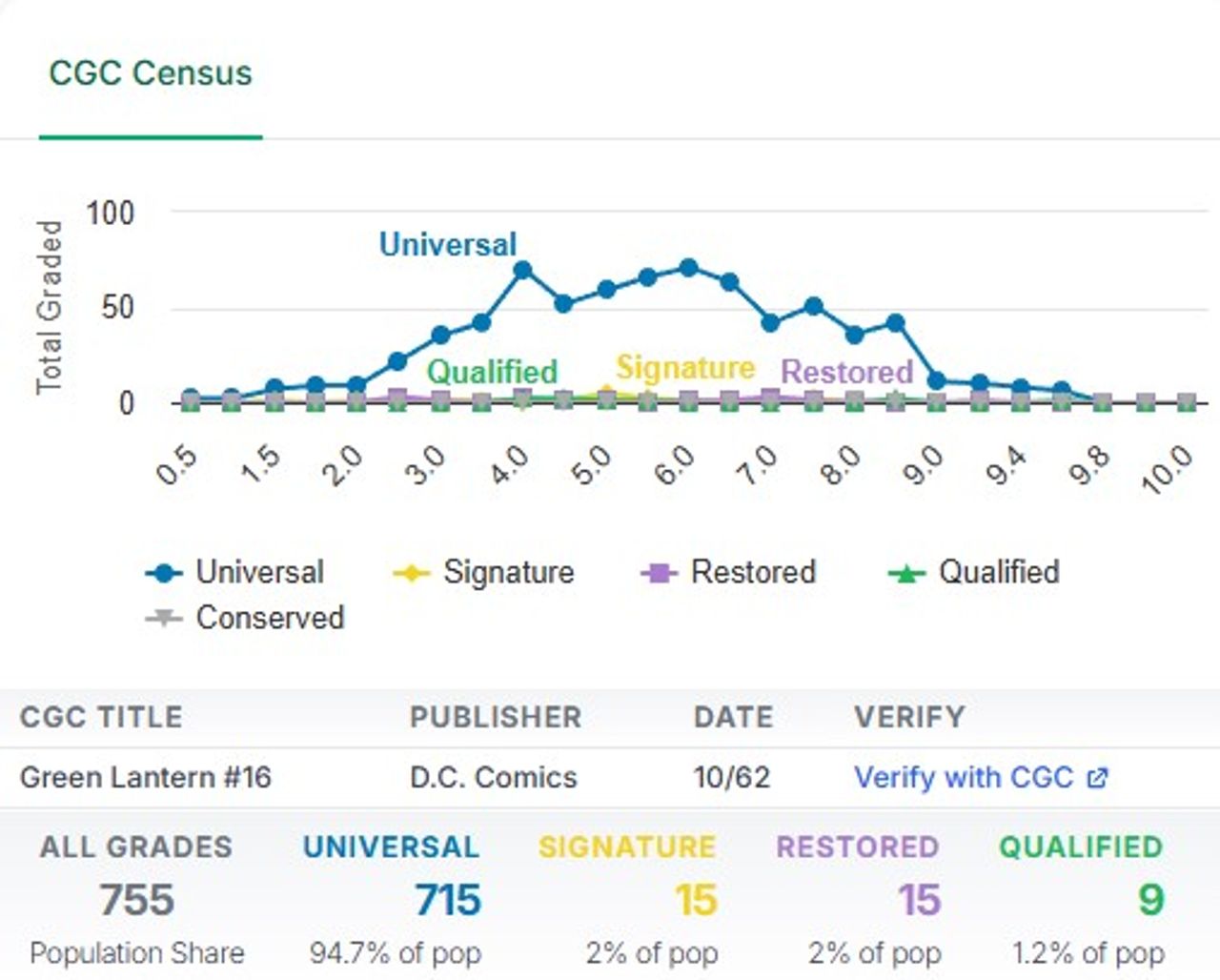Click the Signature count 15

coord(696,900)
